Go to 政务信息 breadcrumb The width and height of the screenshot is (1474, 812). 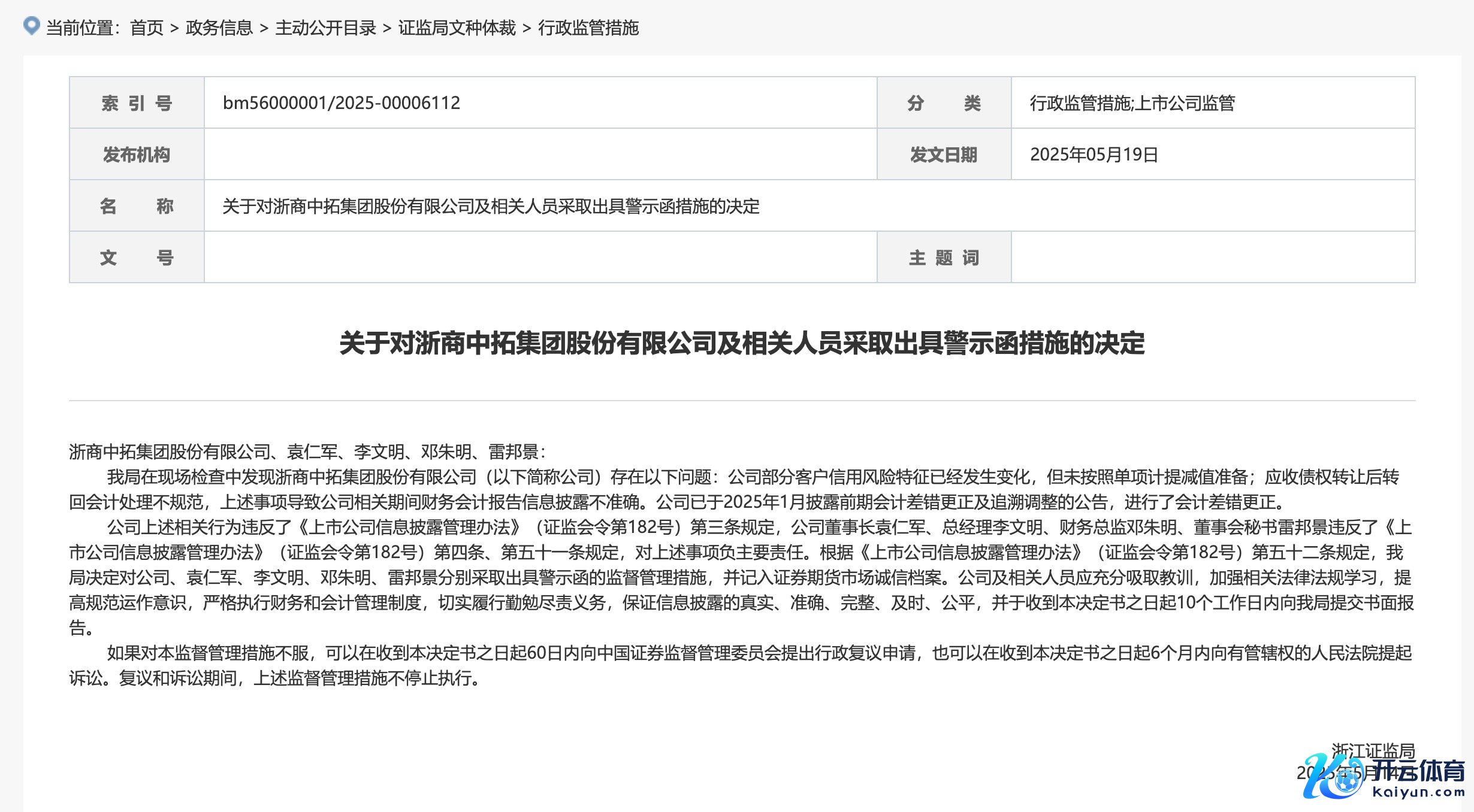(x=219, y=28)
